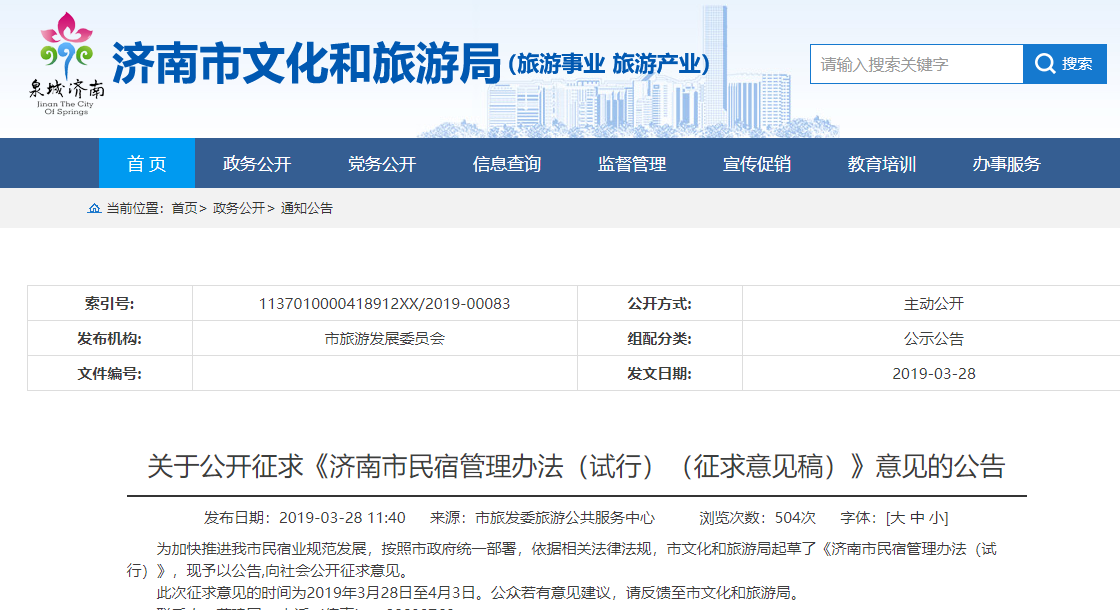Click the 首页 breadcrumb link

click(184, 208)
